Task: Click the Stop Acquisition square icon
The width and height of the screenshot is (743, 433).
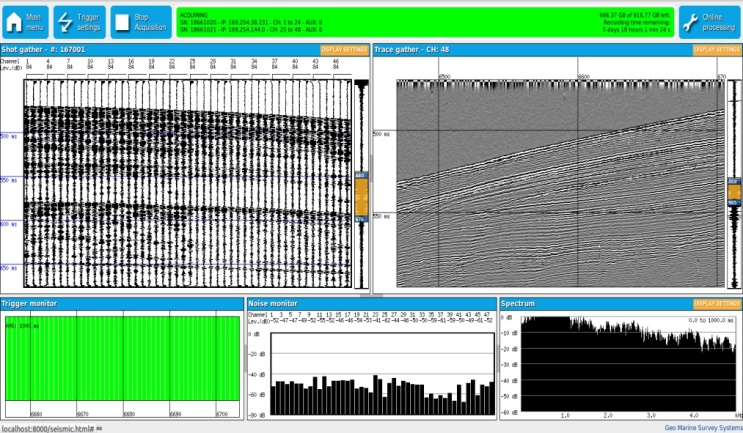Action: tap(122, 22)
